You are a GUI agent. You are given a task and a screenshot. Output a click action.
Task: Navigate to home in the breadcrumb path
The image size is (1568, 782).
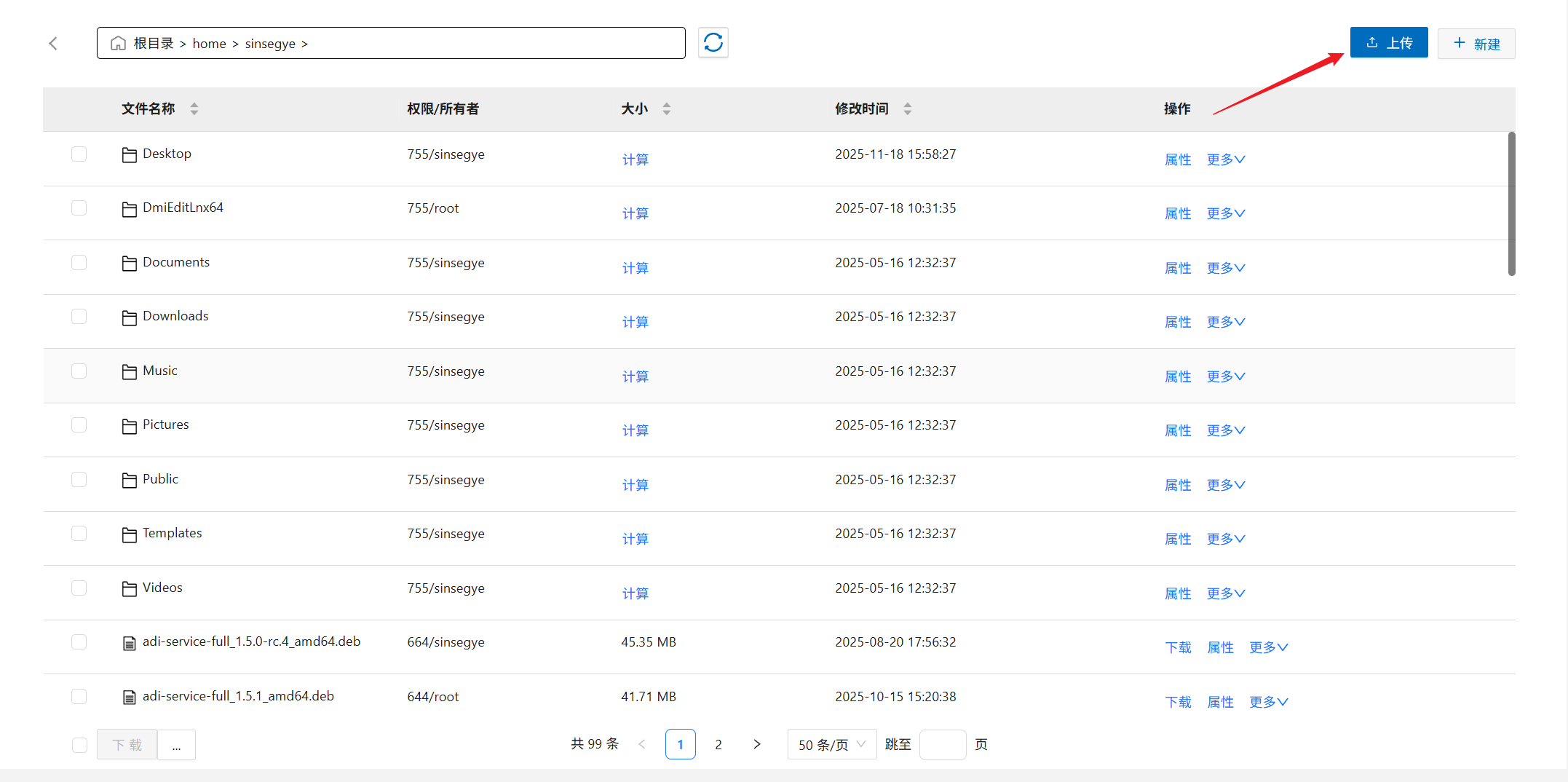coord(209,44)
